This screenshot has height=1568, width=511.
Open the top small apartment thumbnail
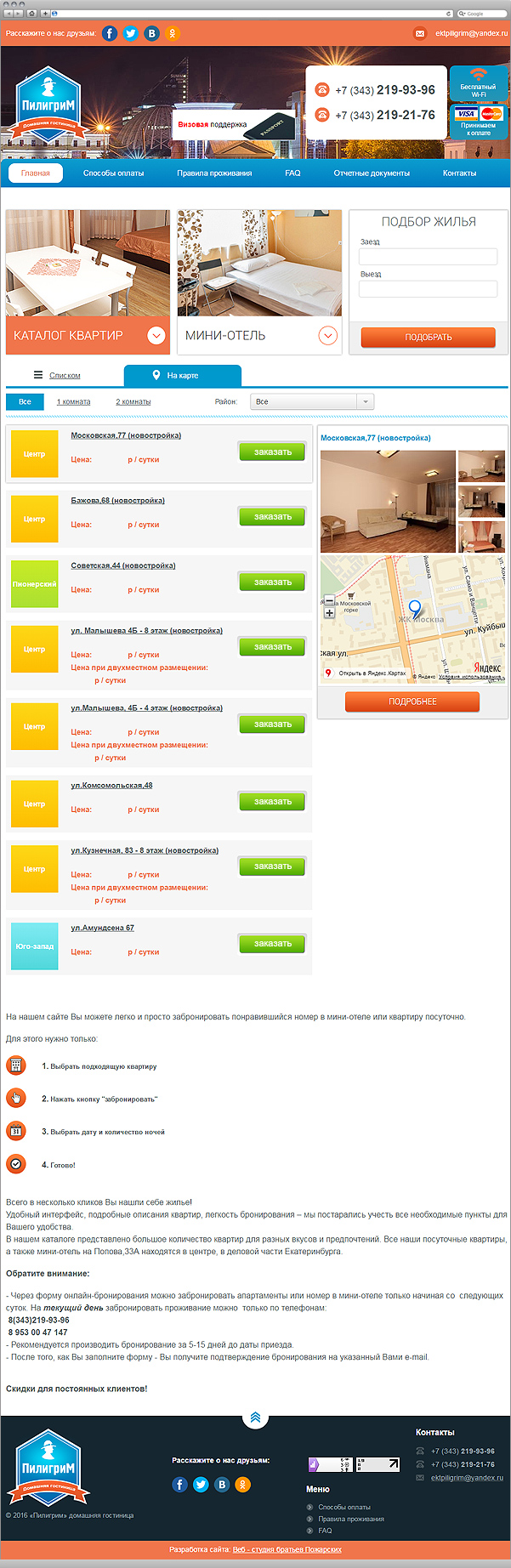click(481, 467)
